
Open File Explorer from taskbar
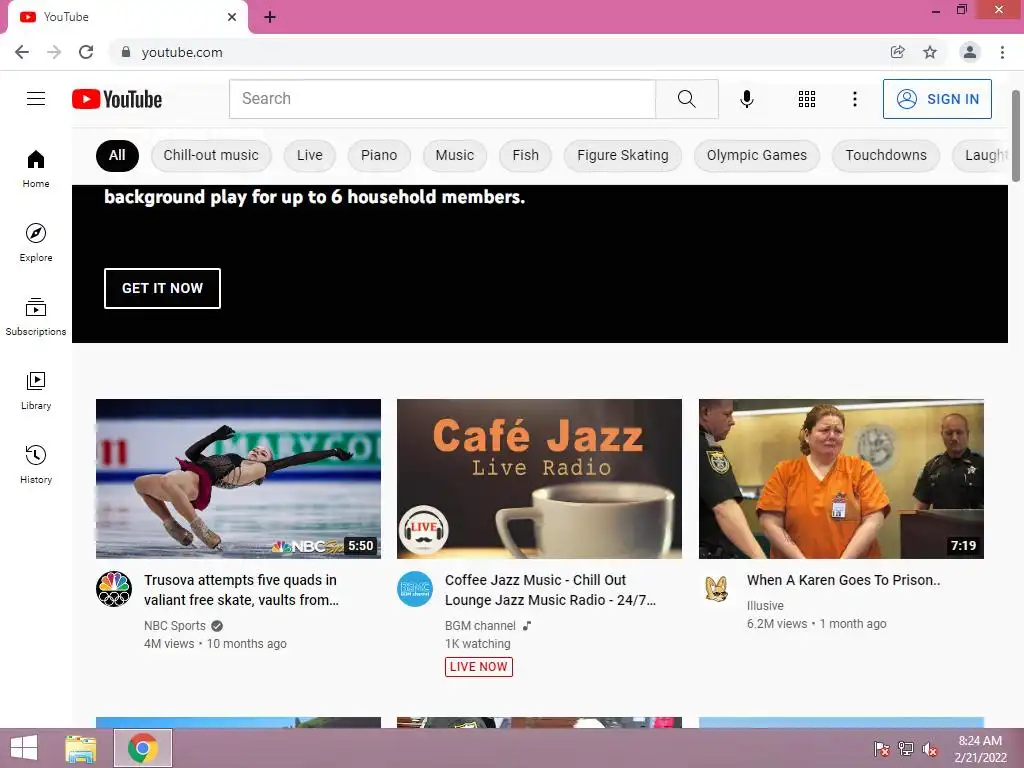[x=81, y=748]
